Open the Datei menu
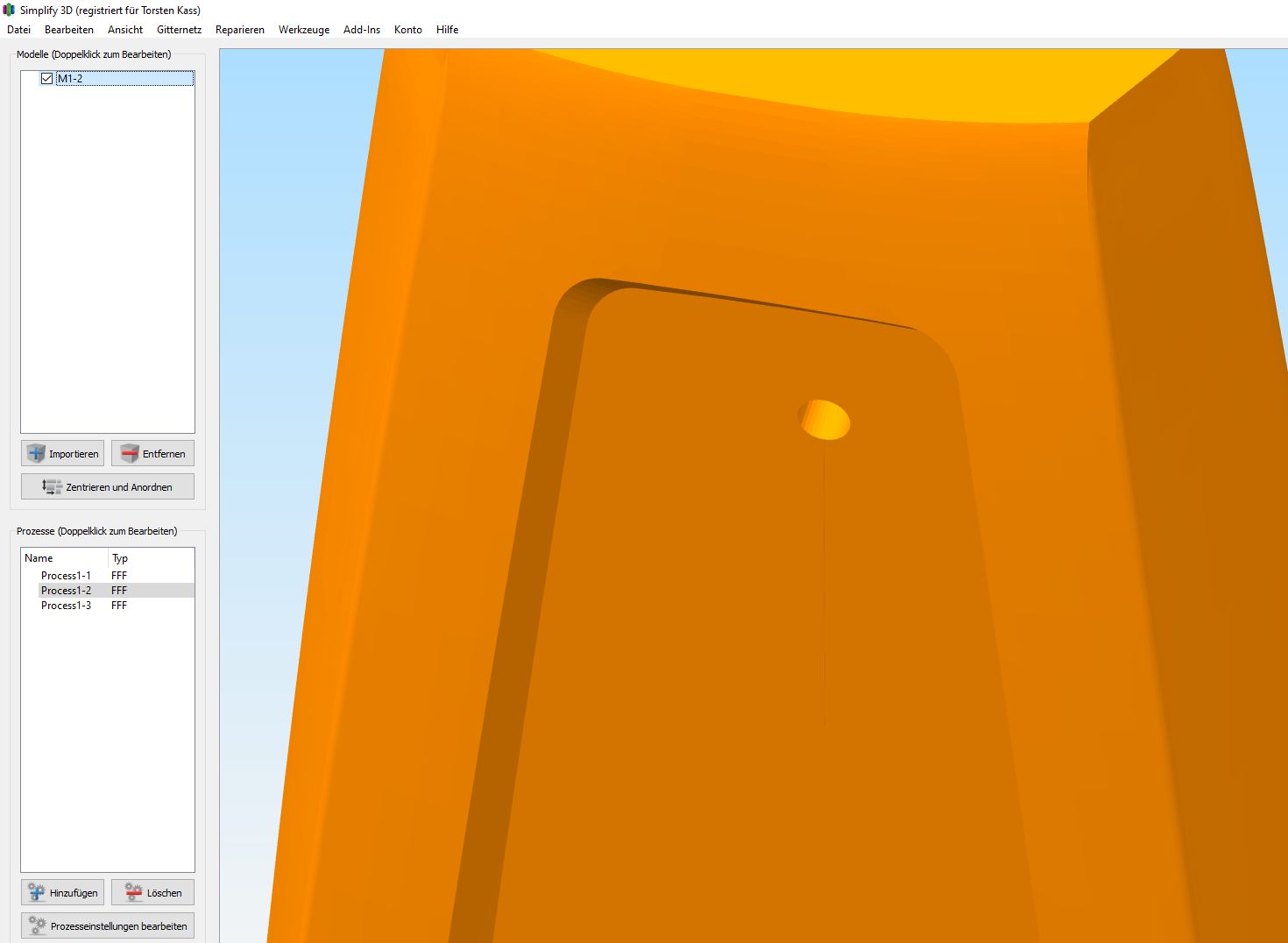The height and width of the screenshot is (943, 1288). 18,30
